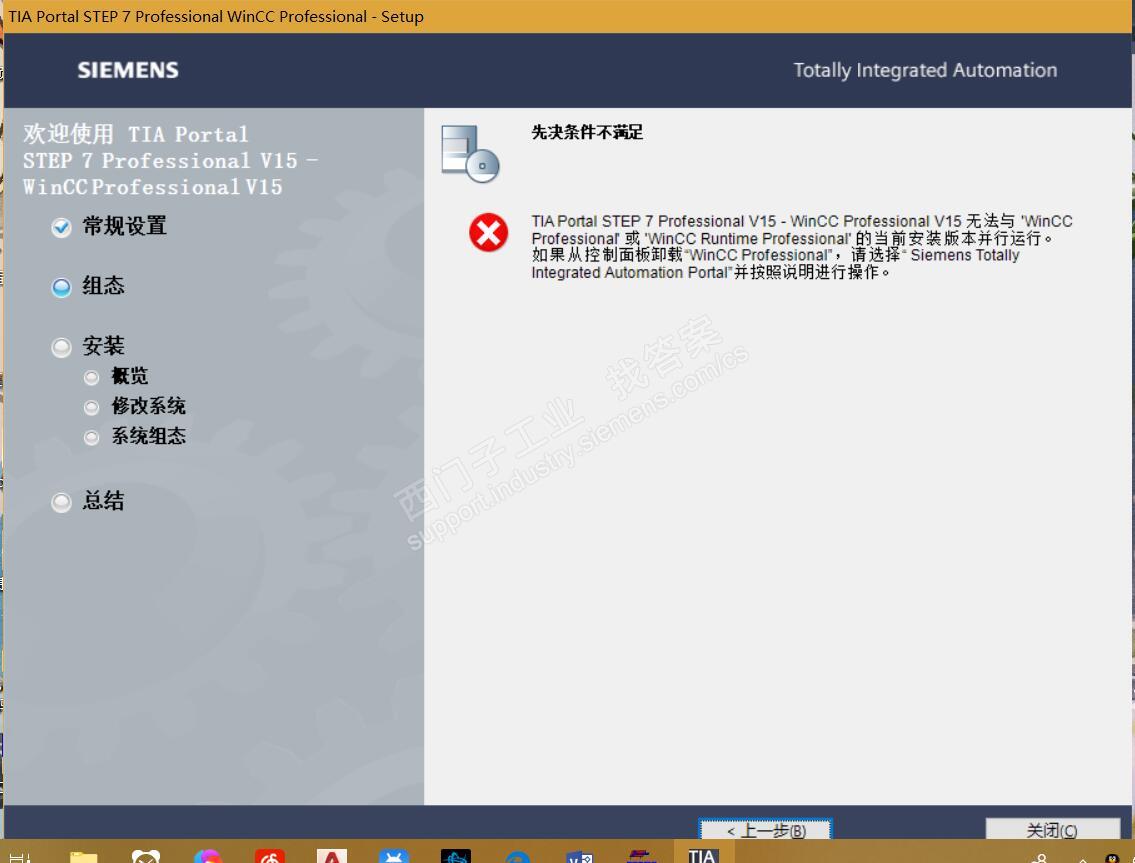Screen dimensions: 1135x863
Task: Click the setup window title bar text
Action: 216,16
